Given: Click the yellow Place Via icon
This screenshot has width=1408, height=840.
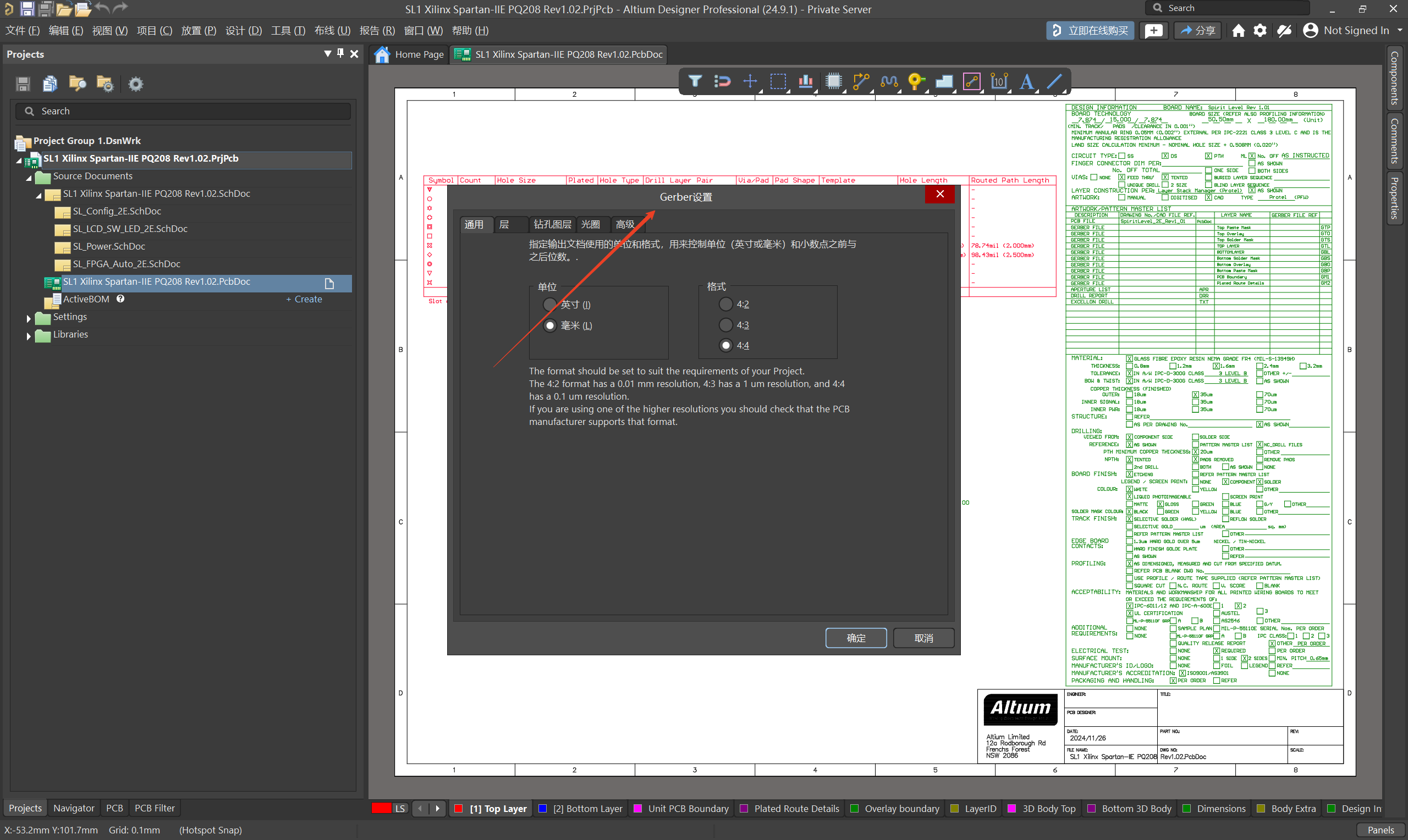Looking at the screenshot, I should [916, 81].
